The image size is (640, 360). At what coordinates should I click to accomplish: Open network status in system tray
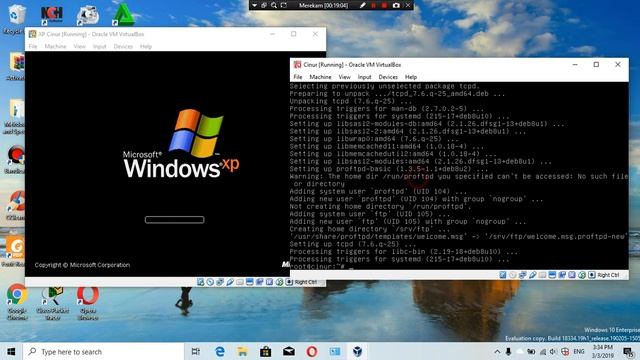coord(543,351)
